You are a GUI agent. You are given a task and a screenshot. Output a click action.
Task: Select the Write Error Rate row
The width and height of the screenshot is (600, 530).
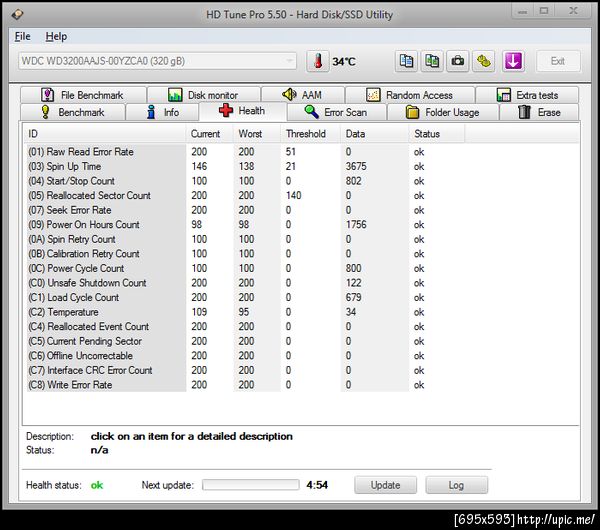(x=245, y=385)
